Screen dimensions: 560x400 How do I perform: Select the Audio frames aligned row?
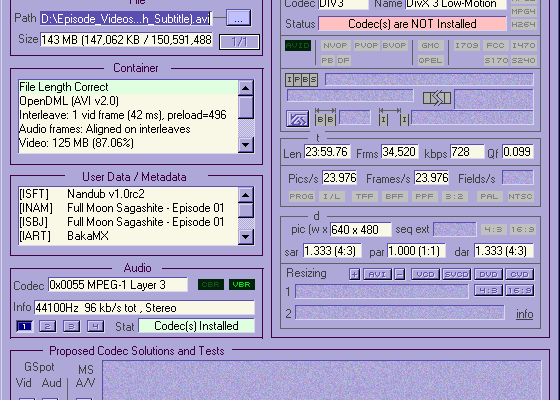pos(128,129)
